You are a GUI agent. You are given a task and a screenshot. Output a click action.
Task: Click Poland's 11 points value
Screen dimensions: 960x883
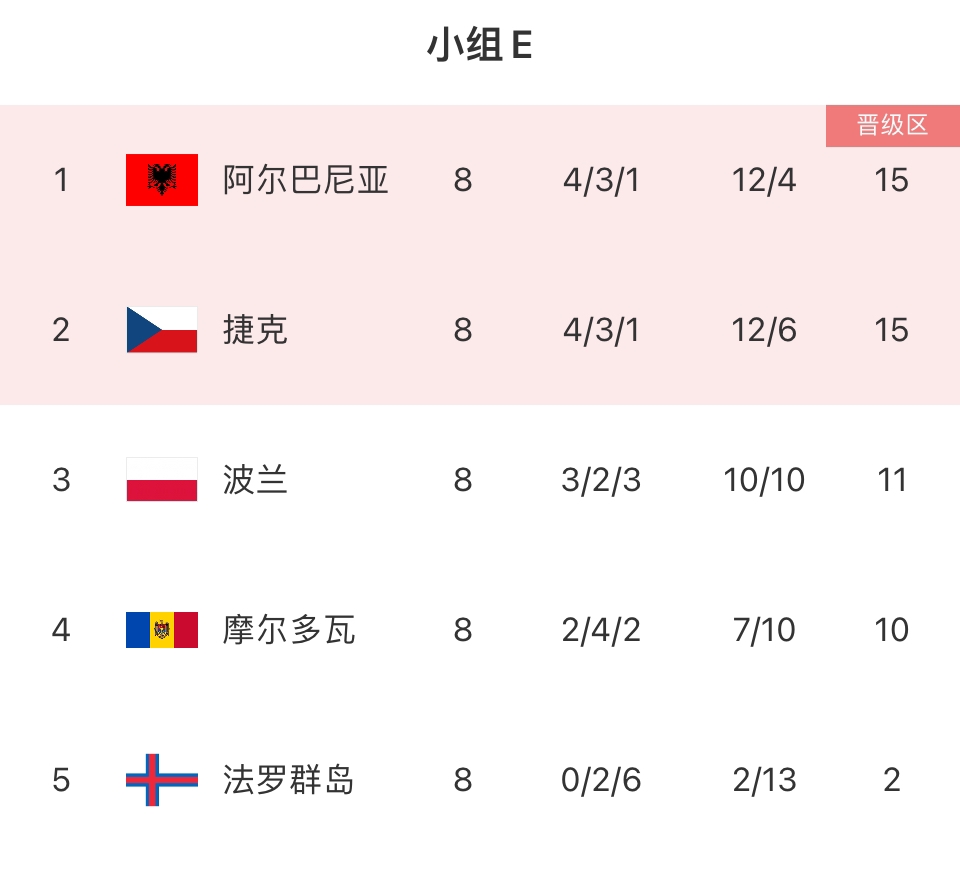[891, 480]
